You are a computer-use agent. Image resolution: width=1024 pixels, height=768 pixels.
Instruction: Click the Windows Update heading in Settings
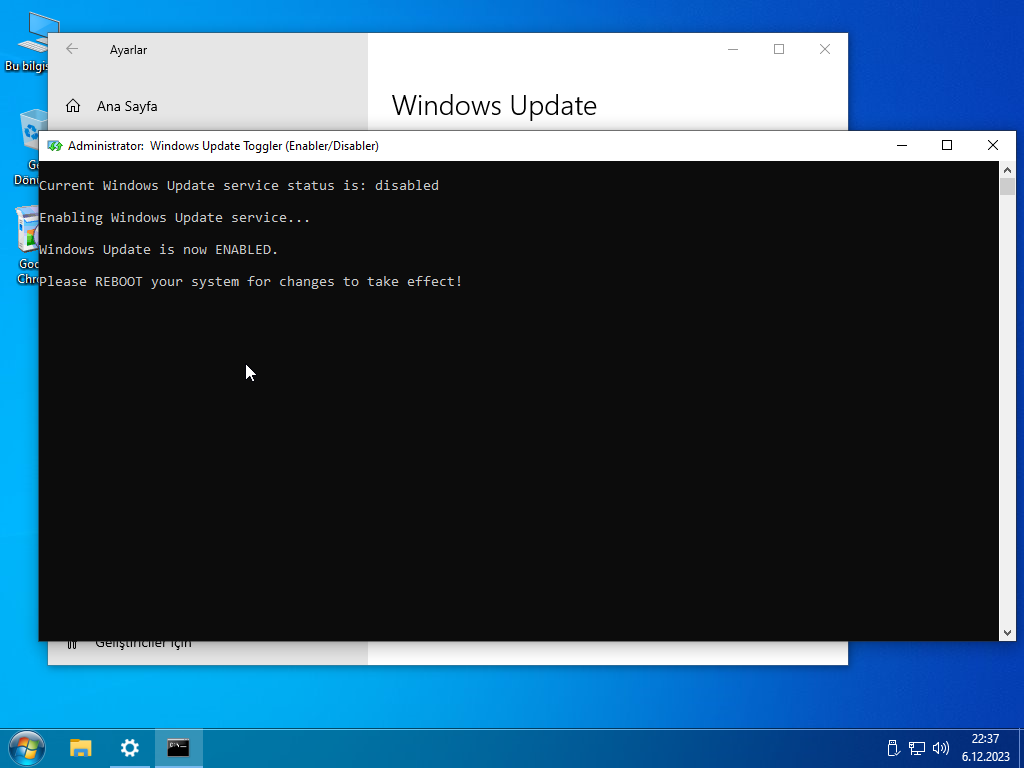point(494,106)
